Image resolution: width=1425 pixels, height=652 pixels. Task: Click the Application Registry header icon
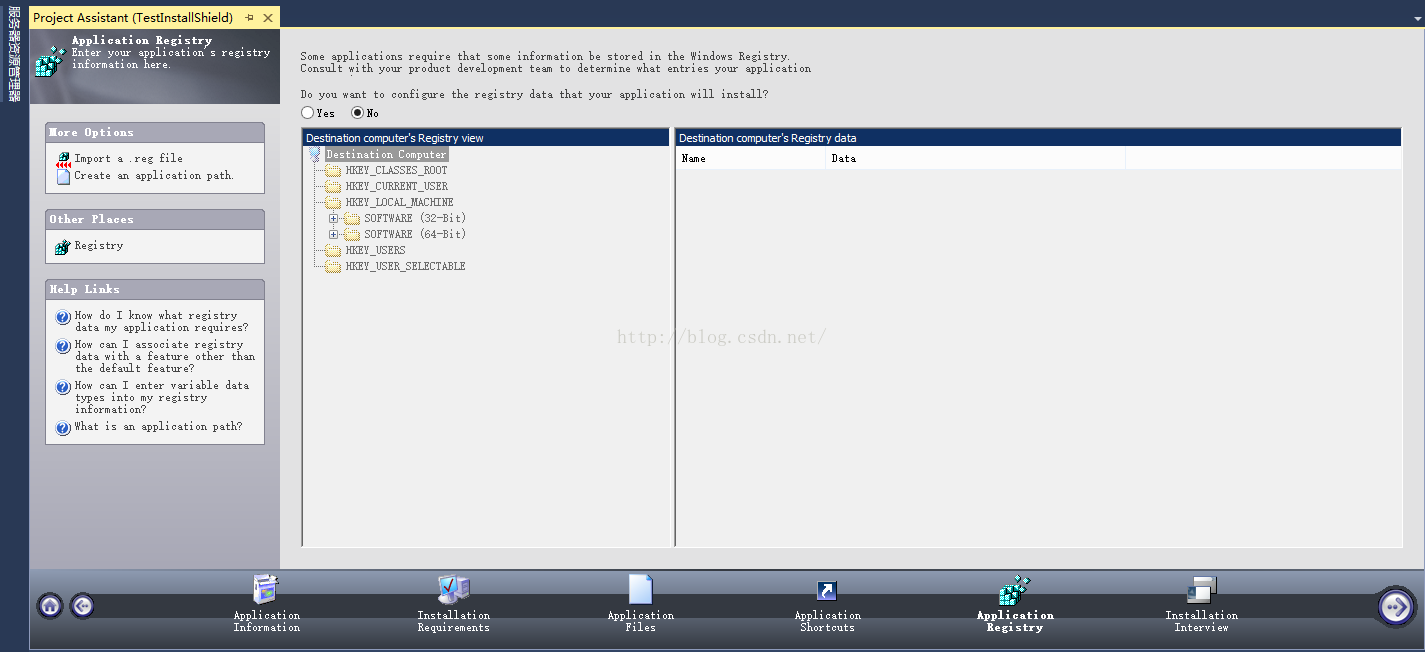tap(50, 61)
